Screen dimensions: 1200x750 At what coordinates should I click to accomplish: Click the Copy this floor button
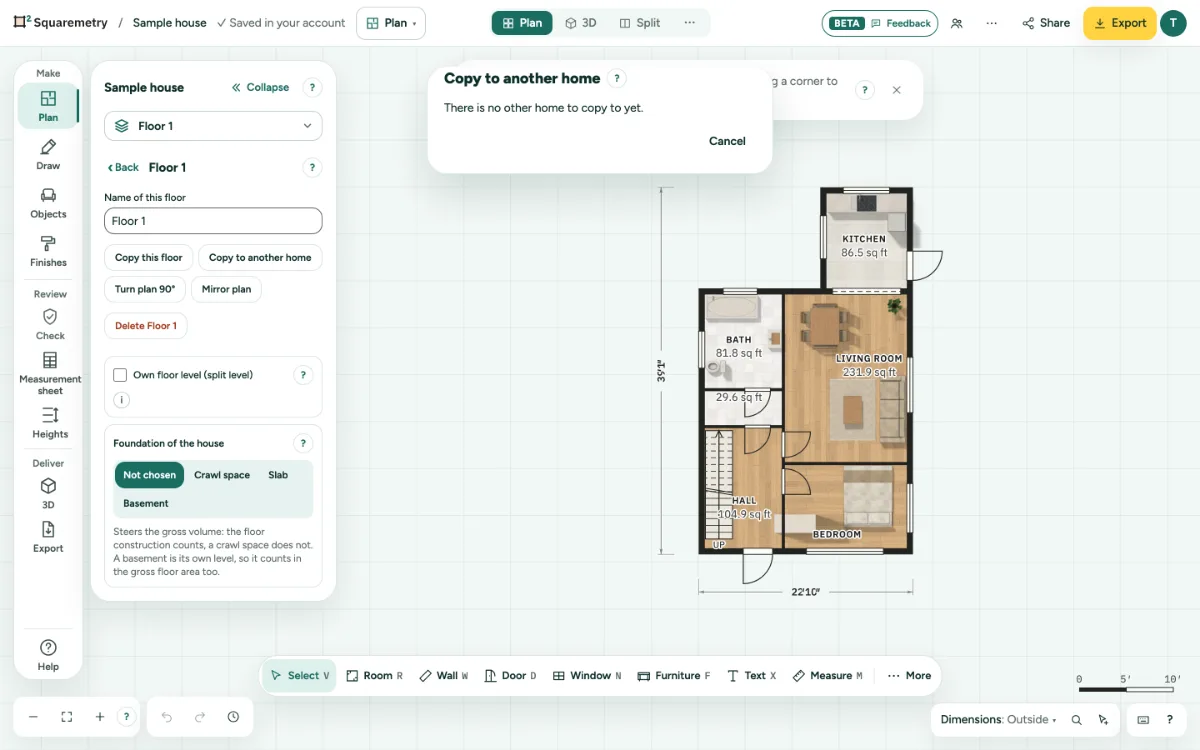tap(148, 257)
